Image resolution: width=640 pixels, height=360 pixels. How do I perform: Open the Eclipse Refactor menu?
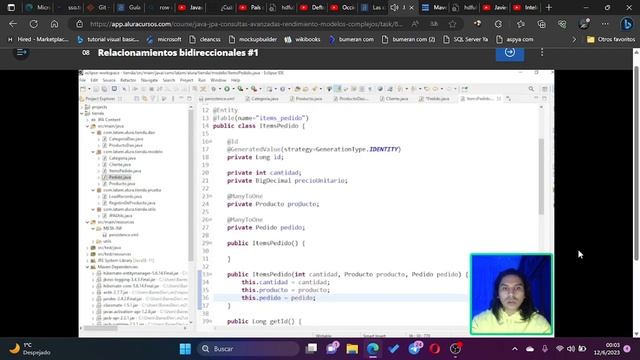[x=128, y=80]
